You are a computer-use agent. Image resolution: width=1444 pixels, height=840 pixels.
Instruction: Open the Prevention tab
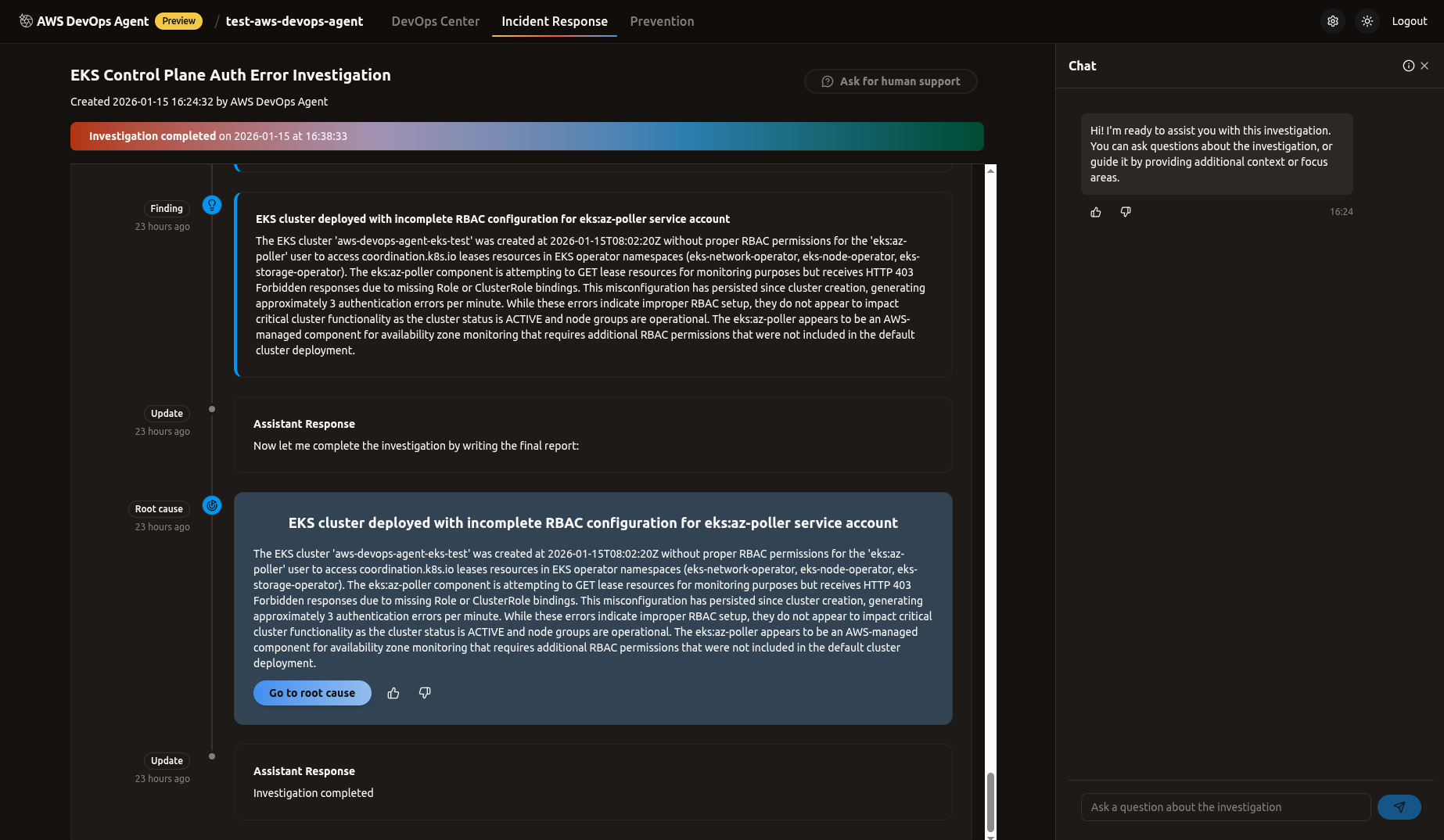(x=662, y=21)
